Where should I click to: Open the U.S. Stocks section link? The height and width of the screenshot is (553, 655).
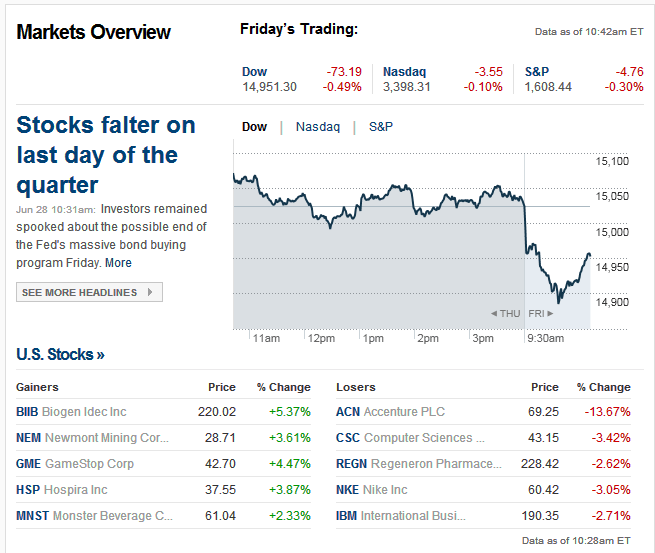(60, 354)
